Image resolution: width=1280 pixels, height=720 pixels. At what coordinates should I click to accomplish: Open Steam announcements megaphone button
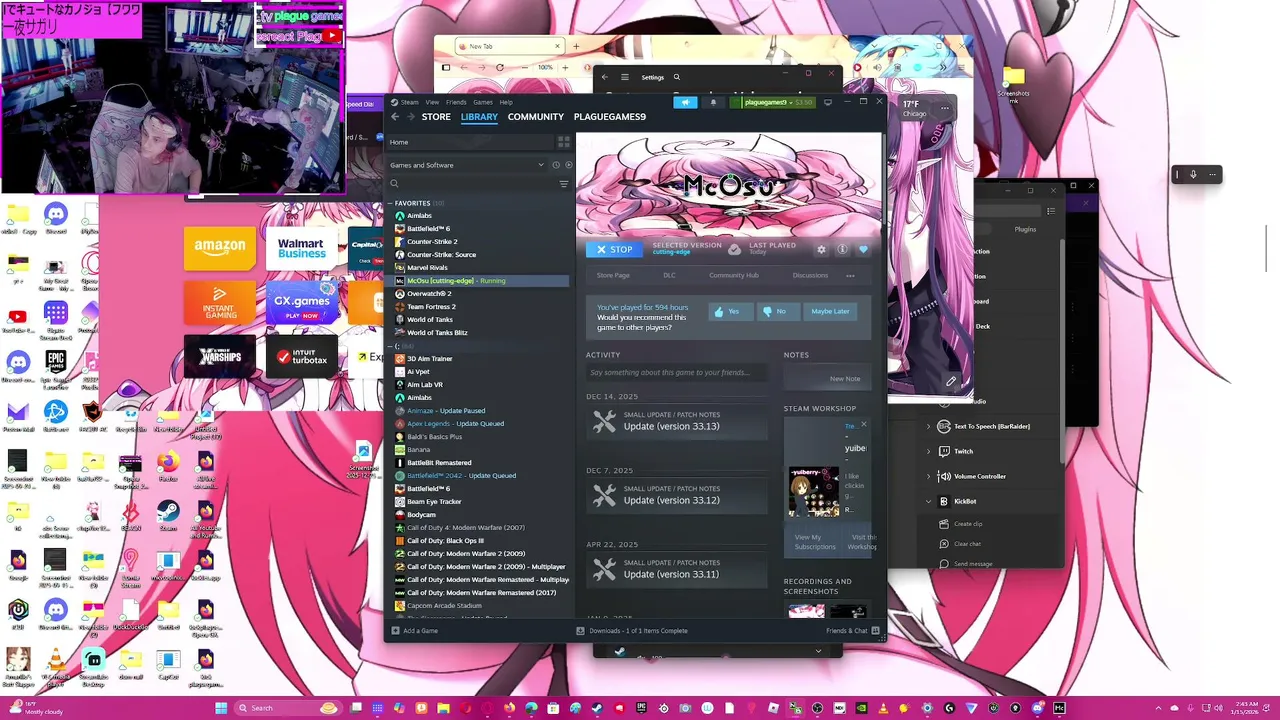click(685, 102)
